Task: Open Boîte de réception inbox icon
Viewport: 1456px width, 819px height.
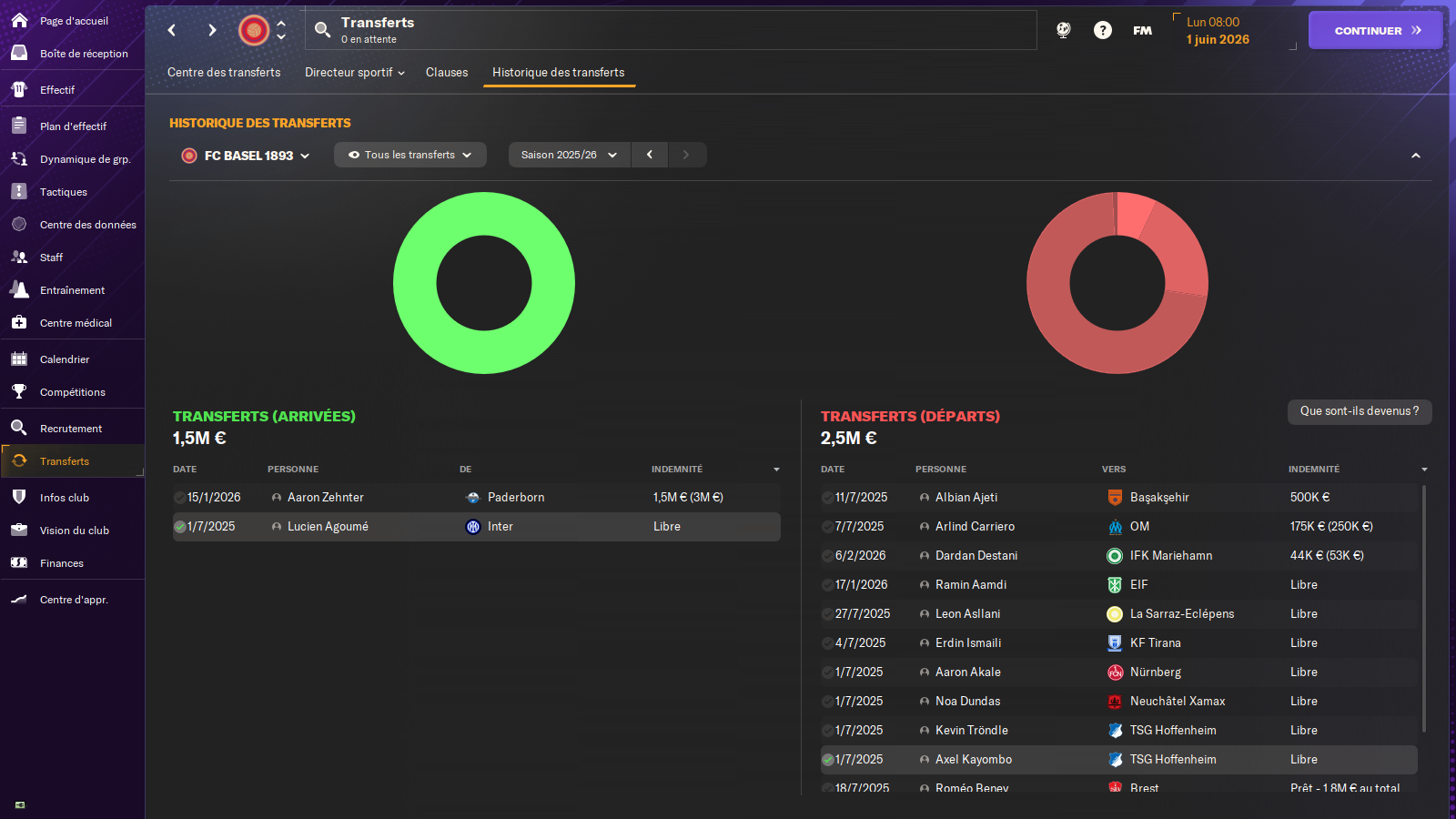Action: (19, 53)
